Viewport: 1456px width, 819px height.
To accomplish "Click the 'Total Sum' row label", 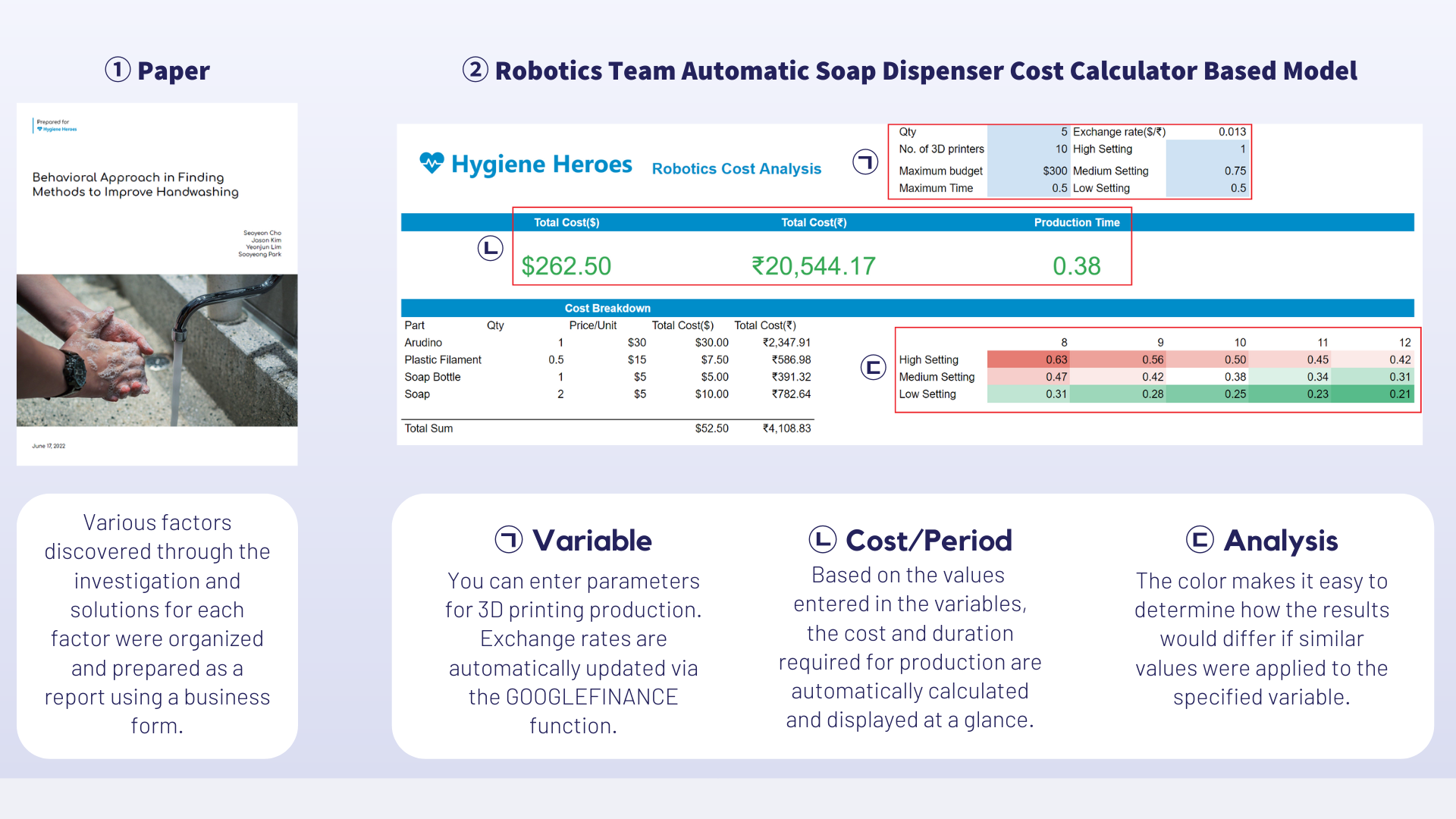I will pyautogui.click(x=428, y=428).
